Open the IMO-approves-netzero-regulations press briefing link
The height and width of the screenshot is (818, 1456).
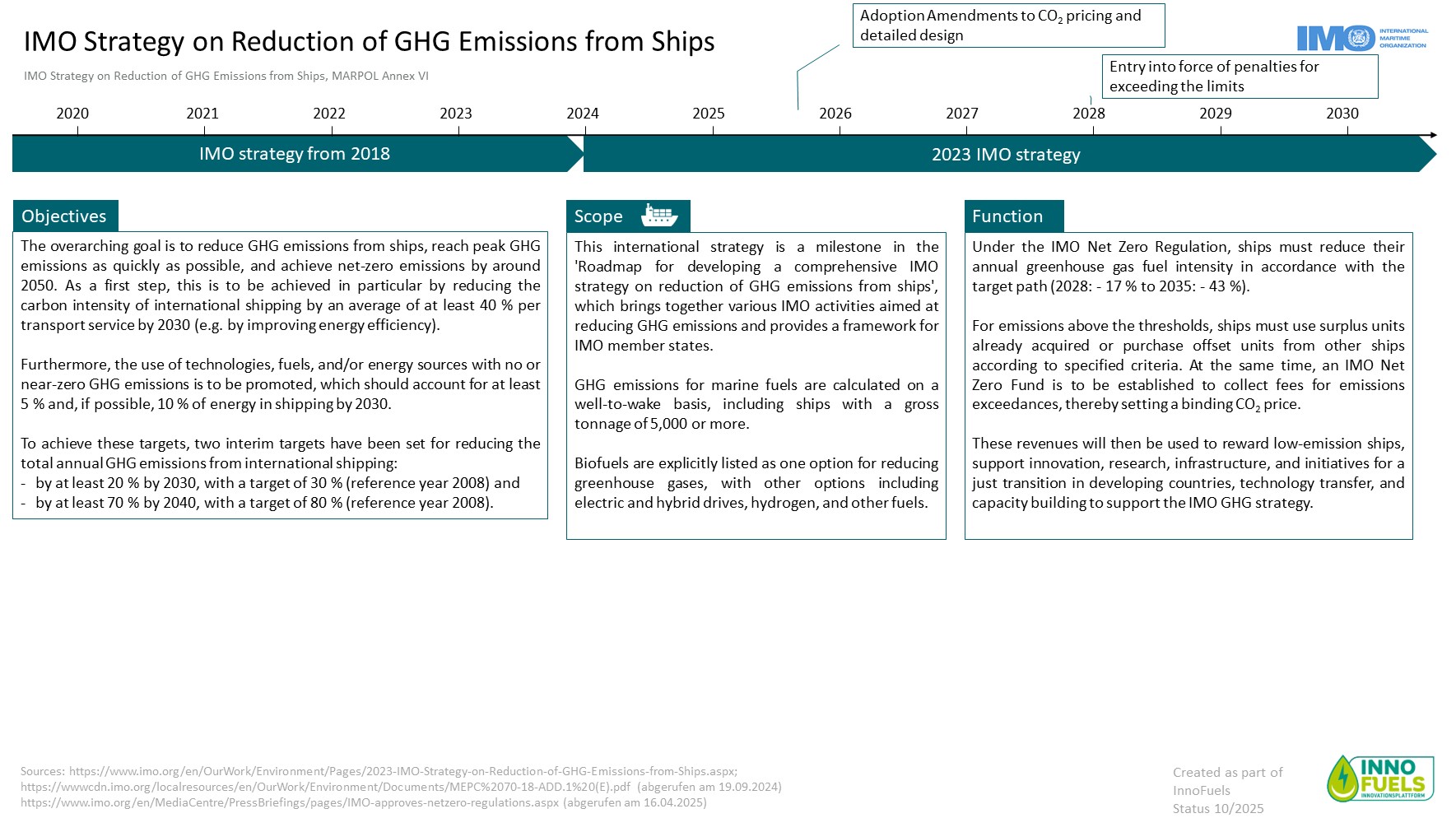290,802
